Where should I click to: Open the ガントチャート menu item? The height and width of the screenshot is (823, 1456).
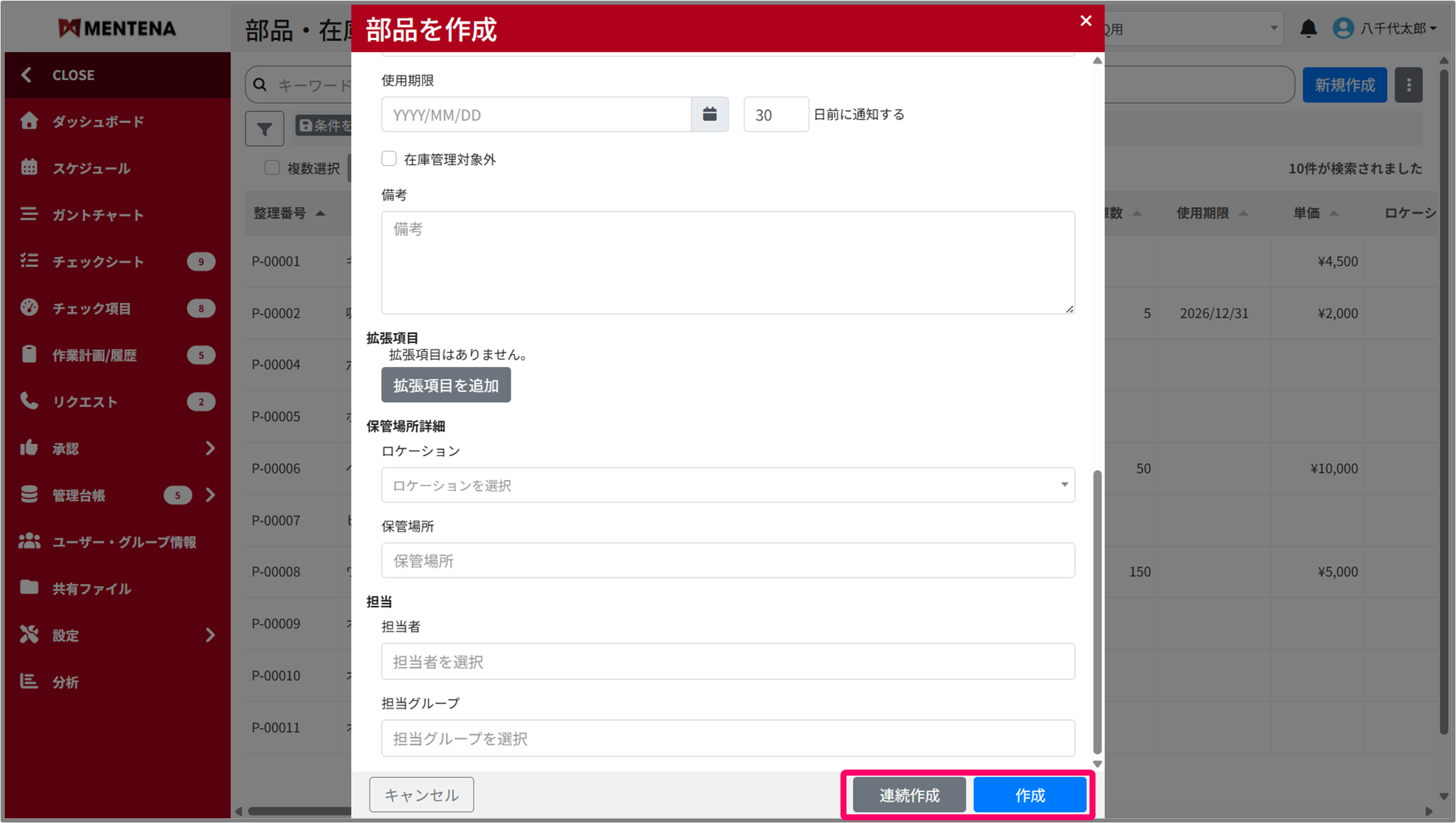[98, 214]
